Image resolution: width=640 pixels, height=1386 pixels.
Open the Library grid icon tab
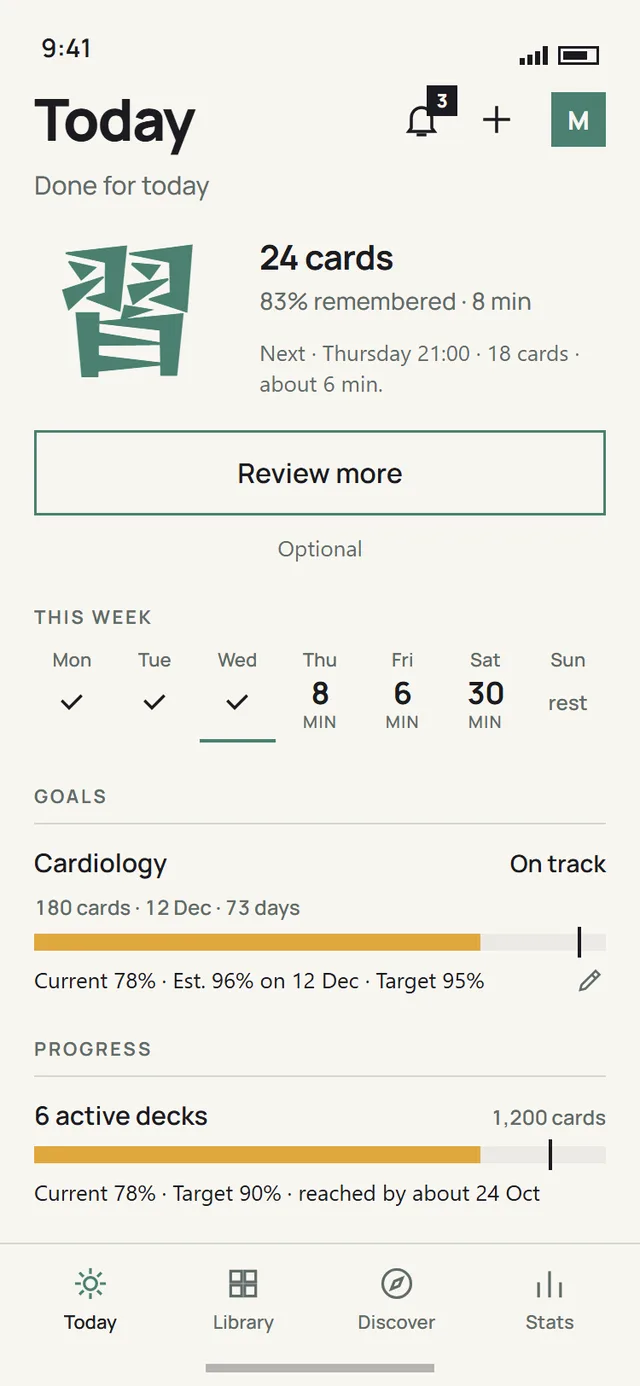(243, 1300)
